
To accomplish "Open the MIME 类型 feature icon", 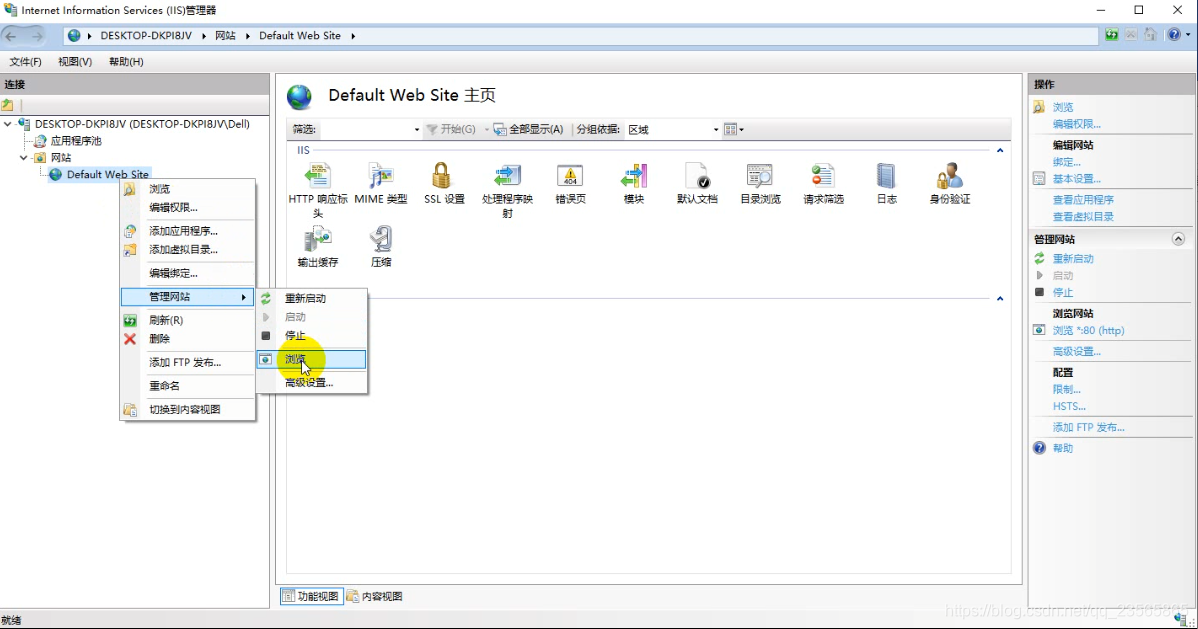I will pyautogui.click(x=380, y=177).
